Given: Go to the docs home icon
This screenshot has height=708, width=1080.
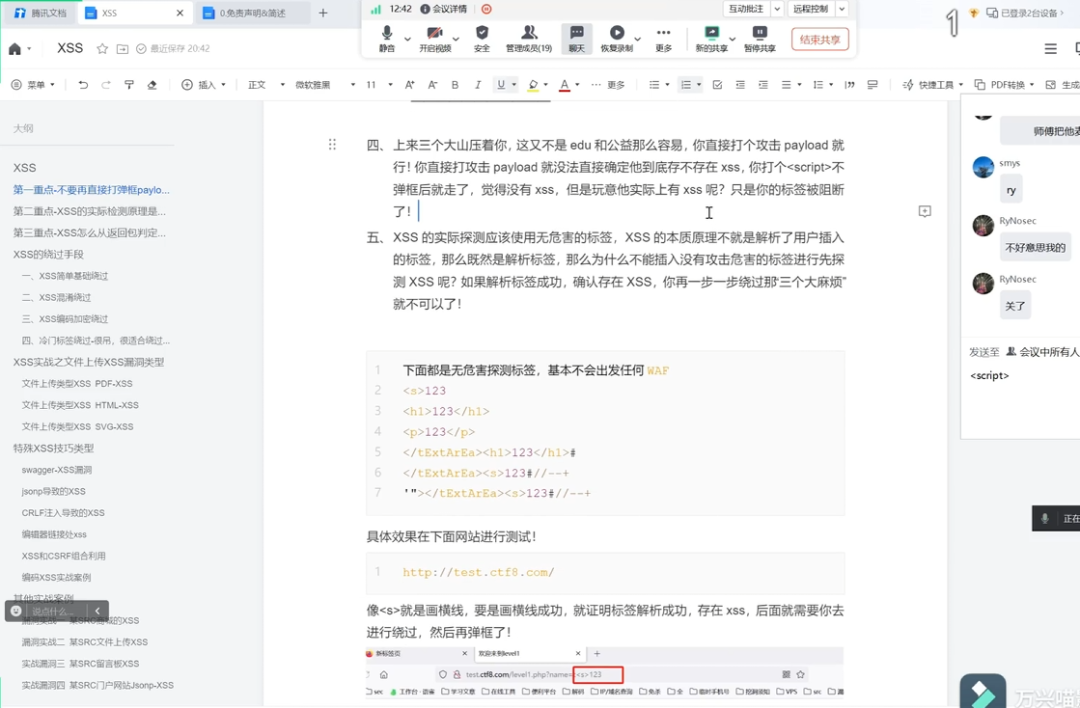Looking at the screenshot, I should click(x=14, y=49).
